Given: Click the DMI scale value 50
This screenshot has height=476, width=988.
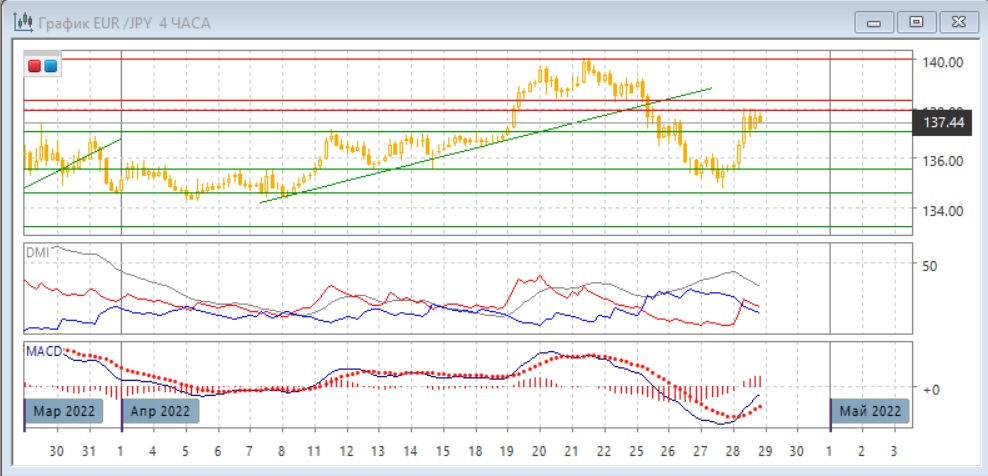Looking at the screenshot, I should pos(930,266).
